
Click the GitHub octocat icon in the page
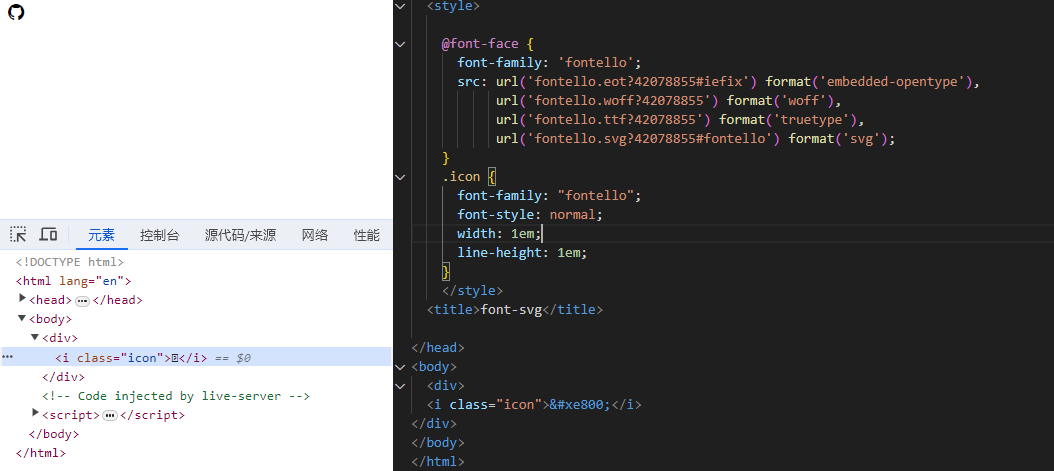click(16, 12)
